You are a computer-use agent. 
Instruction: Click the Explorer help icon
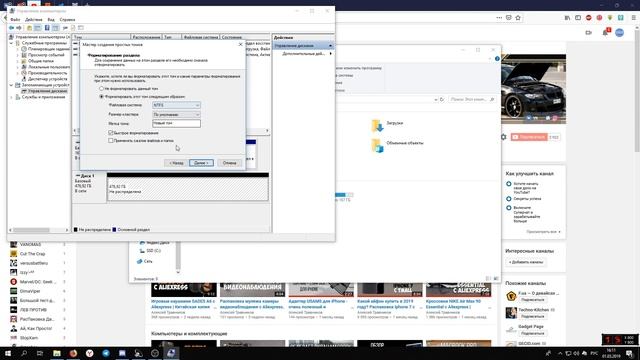click(x=497, y=59)
